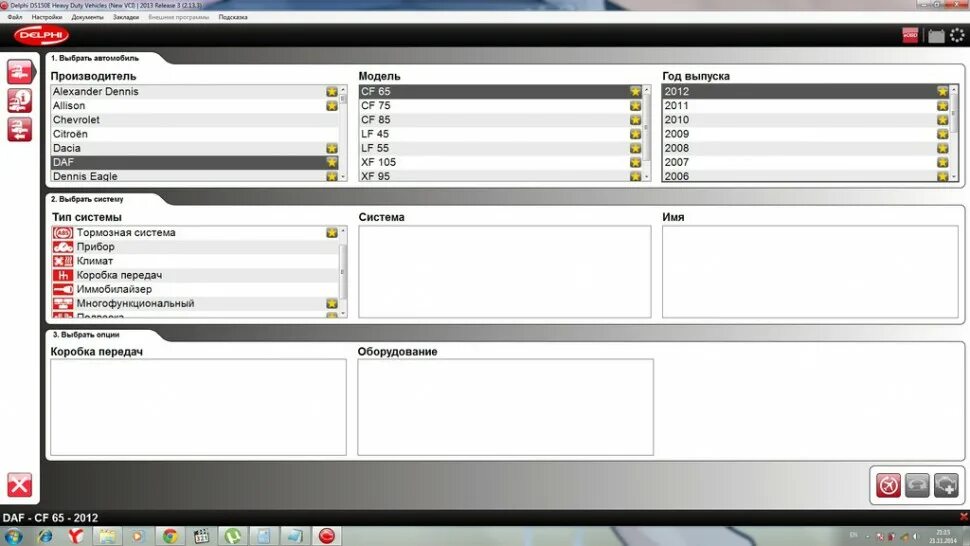Image resolution: width=970 pixels, height=546 pixels.
Task: Click the bottom left-sidebar icon below the info icon
Action: (x=20, y=129)
